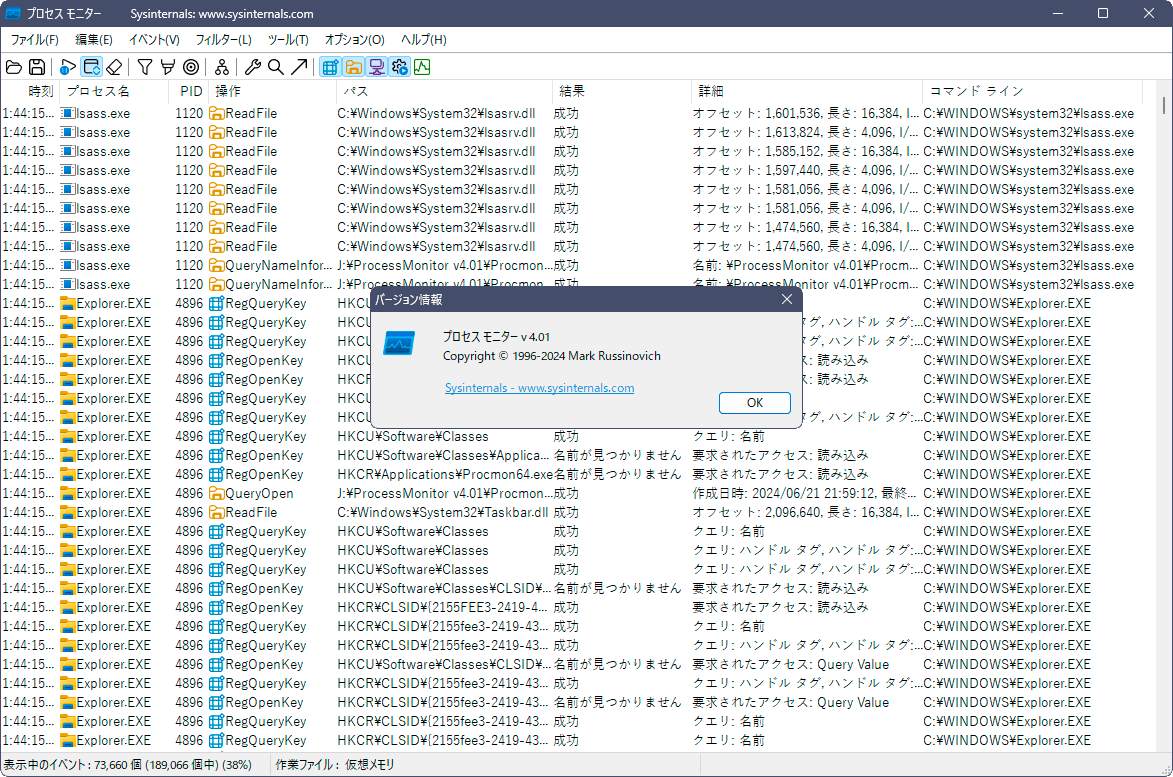Viewport: 1173px width, 777px height.
Task: Open the Sysinternals - www.sysinternals.com link
Action: click(x=539, y=387)
